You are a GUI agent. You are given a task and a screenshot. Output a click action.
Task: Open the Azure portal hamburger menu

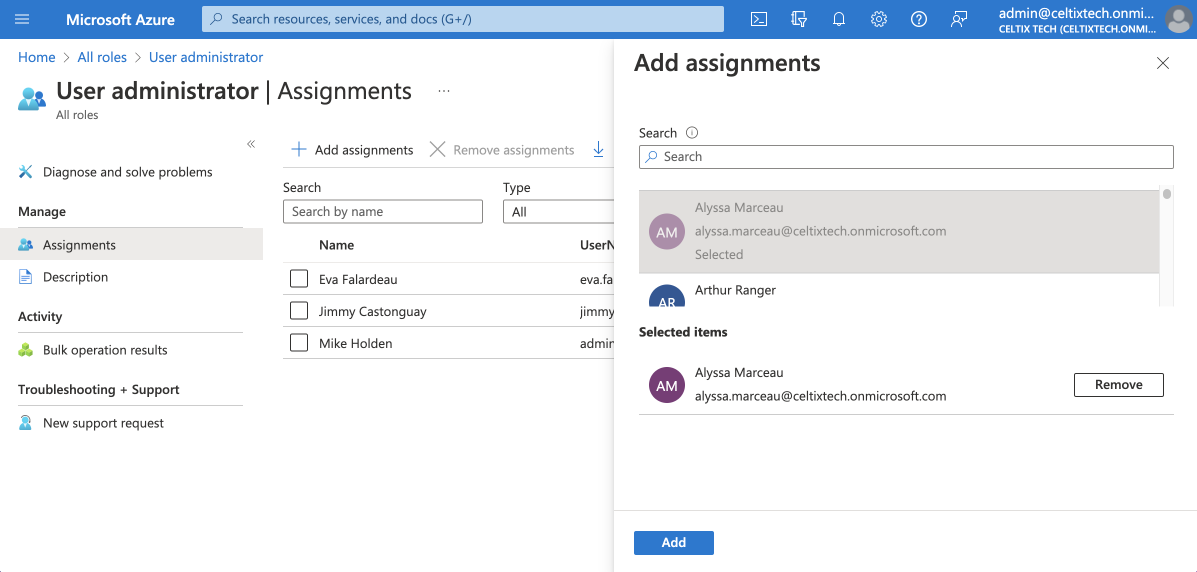(23, 19)
